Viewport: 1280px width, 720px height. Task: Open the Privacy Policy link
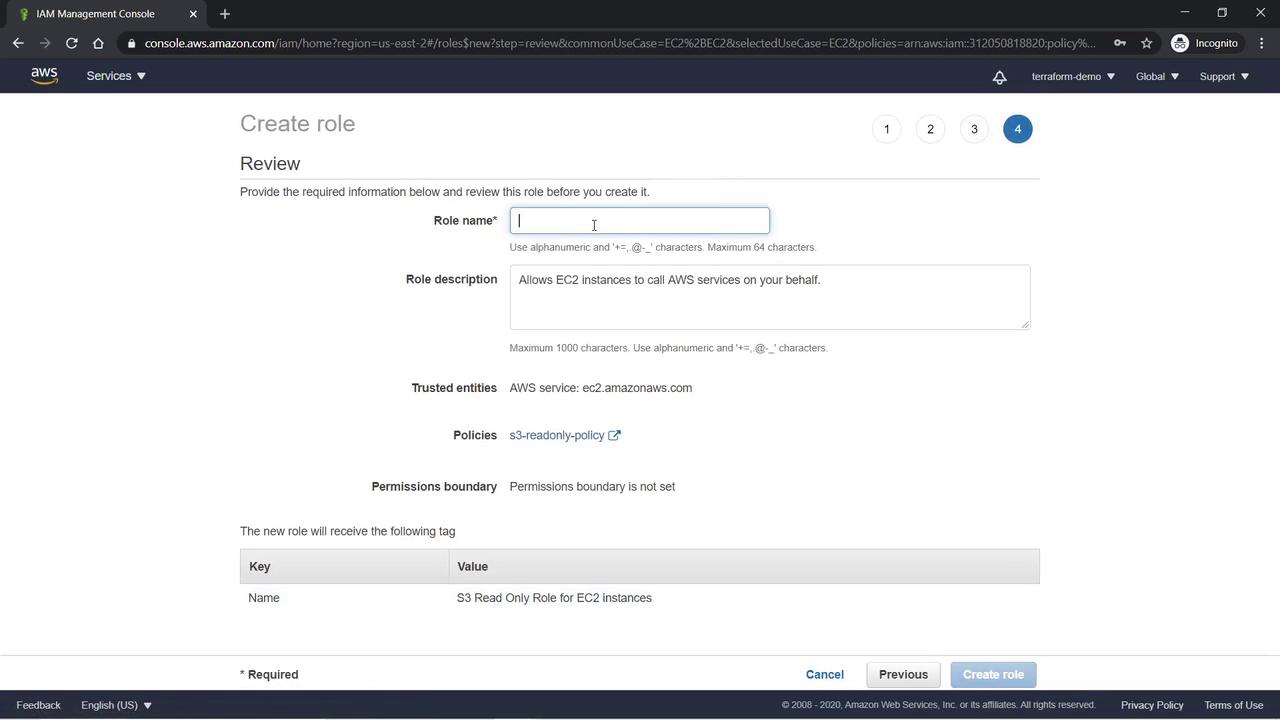[x=1152, y=705]
